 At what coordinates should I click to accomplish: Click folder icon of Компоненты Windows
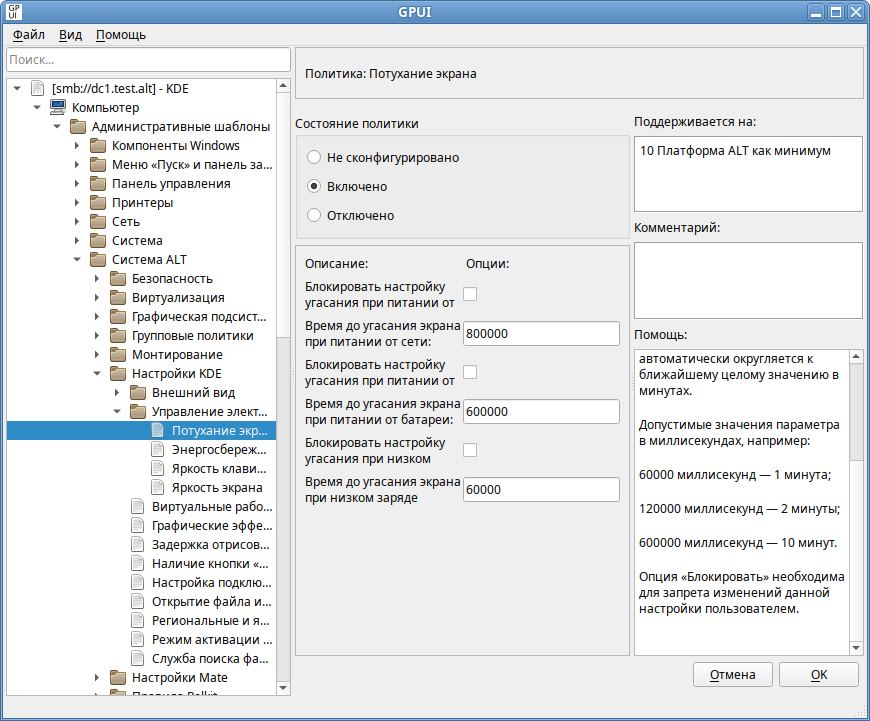[x=98, y=145]
